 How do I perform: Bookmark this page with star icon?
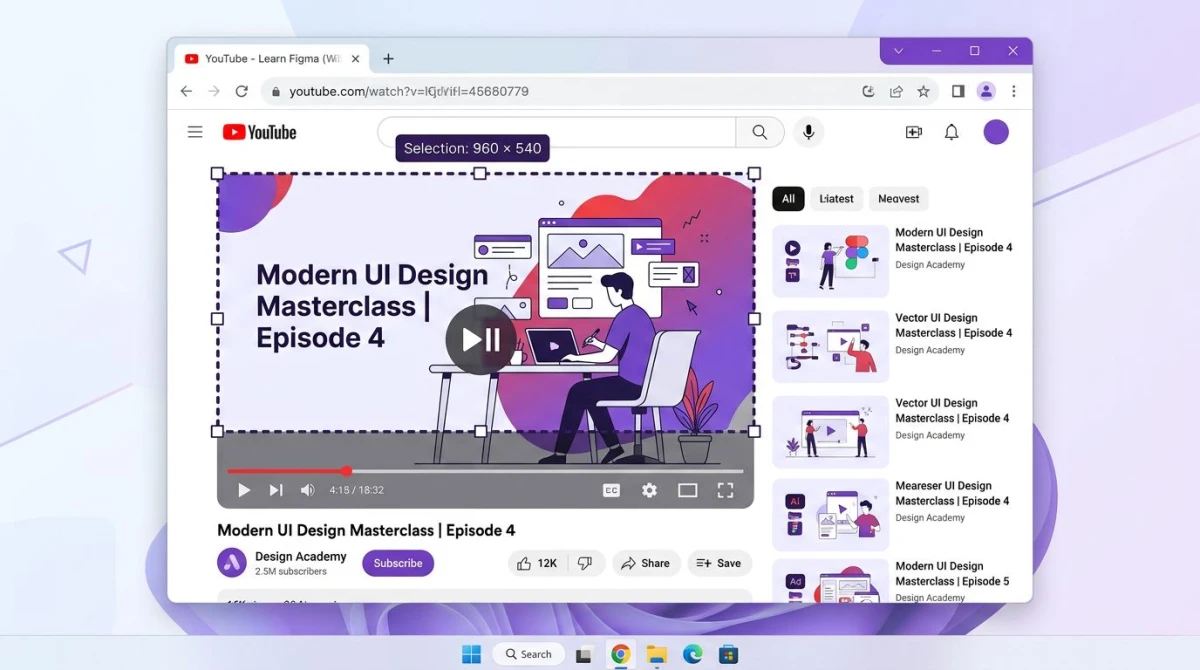click(x=923, y=91)
